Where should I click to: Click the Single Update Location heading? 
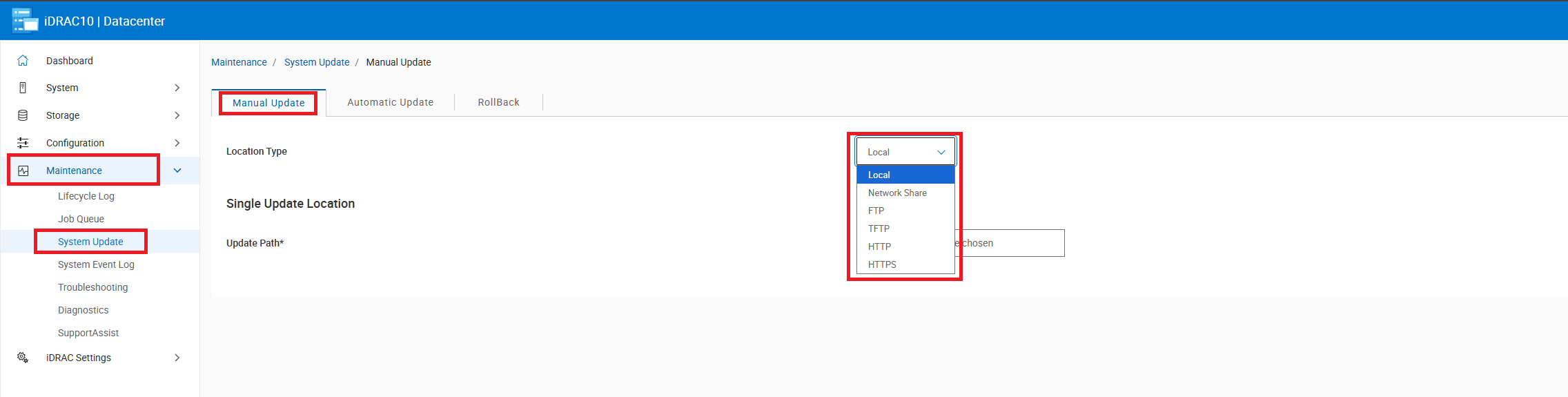click(x=291, y=204)
